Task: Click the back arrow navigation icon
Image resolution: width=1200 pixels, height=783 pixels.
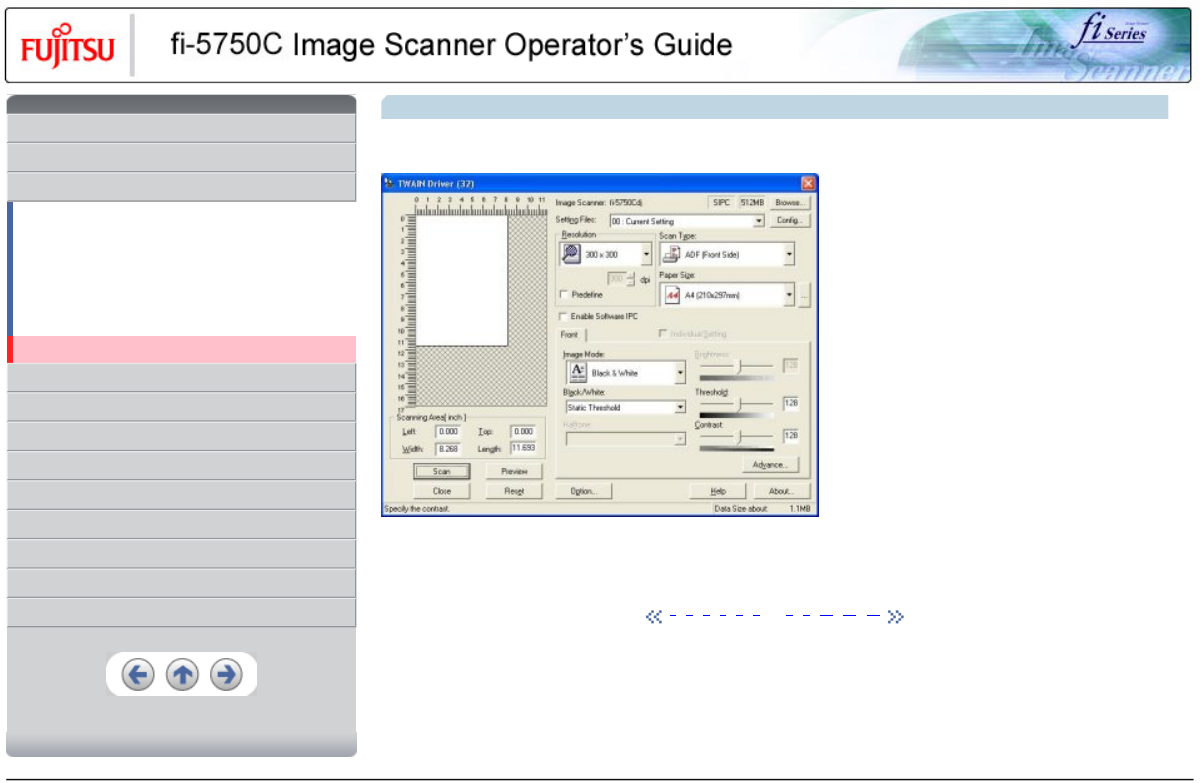Action: 138,675
